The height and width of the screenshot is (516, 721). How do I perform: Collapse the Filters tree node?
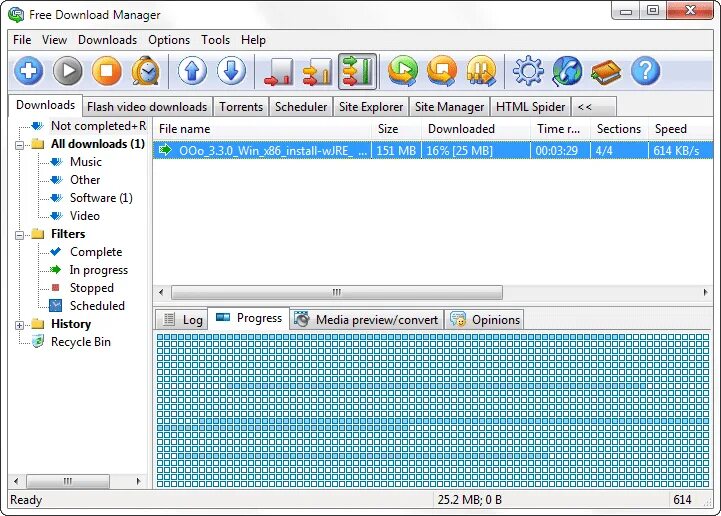(19, 235)
